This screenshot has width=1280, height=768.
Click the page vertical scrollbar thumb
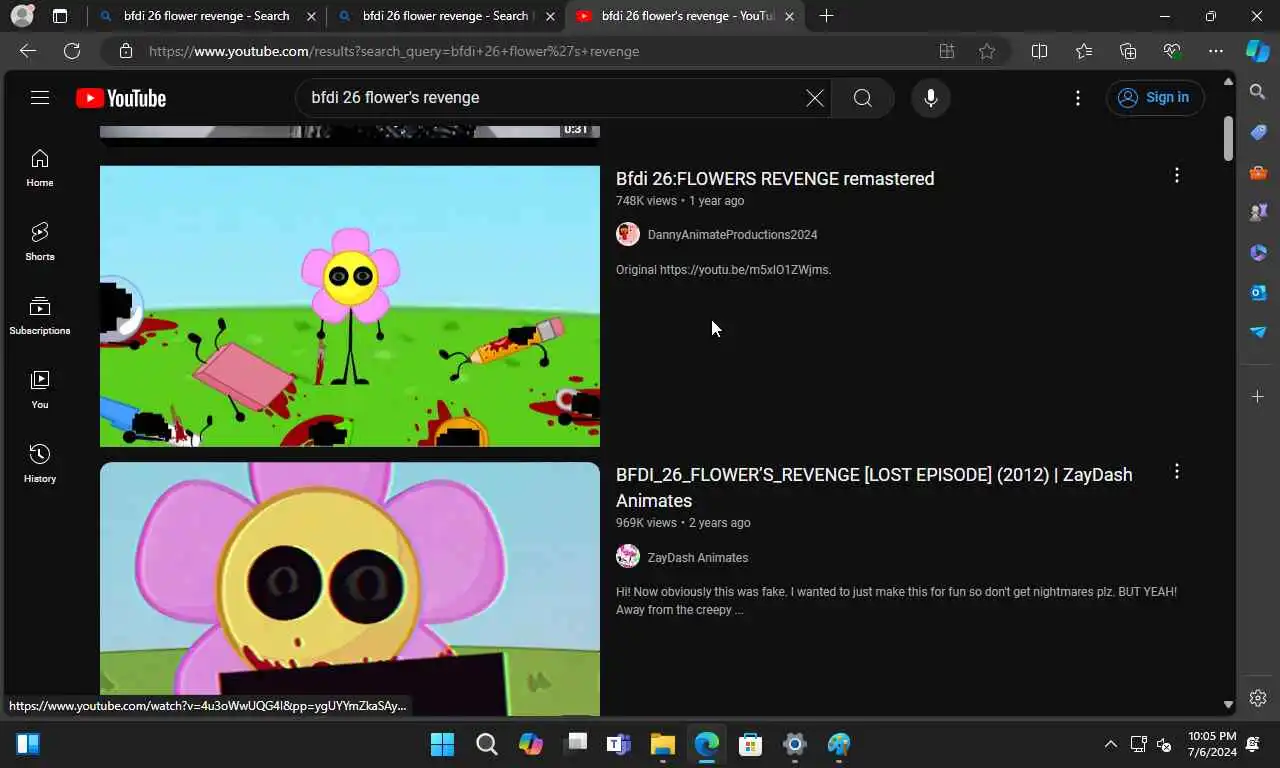pos(1228,138)
